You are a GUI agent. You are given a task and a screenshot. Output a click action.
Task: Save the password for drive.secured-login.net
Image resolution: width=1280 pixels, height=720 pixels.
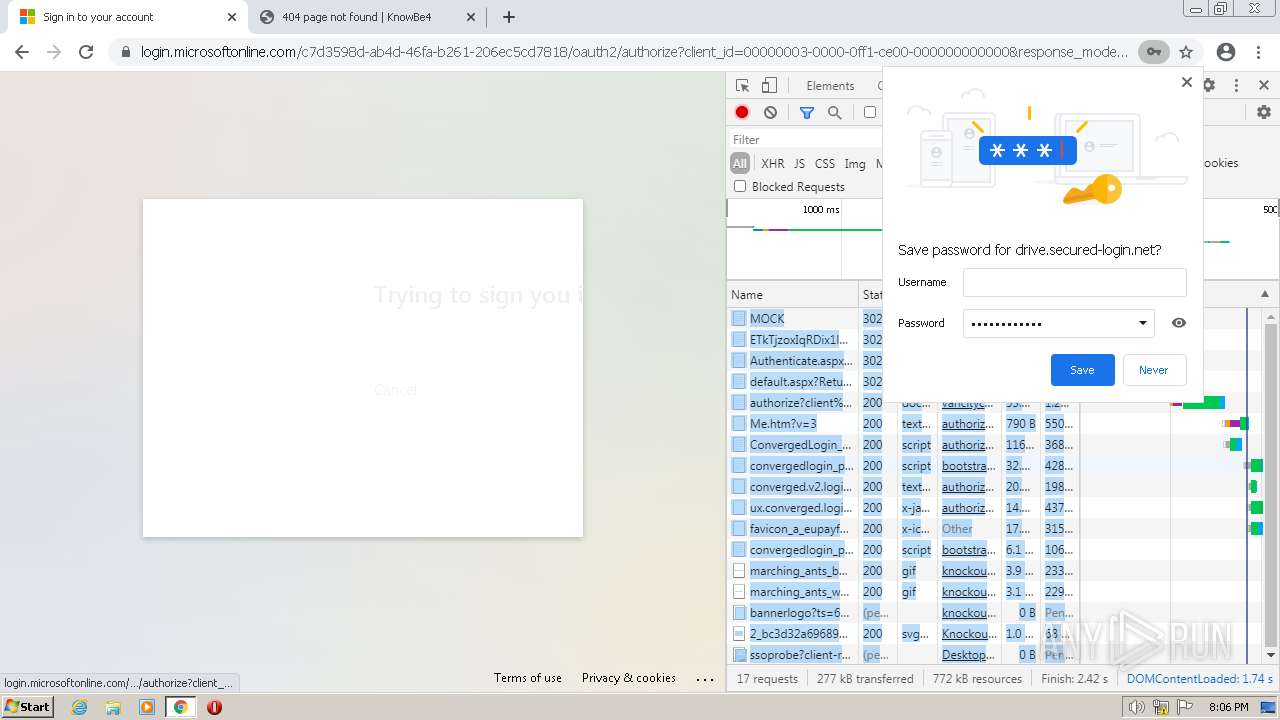(1082, 370)
